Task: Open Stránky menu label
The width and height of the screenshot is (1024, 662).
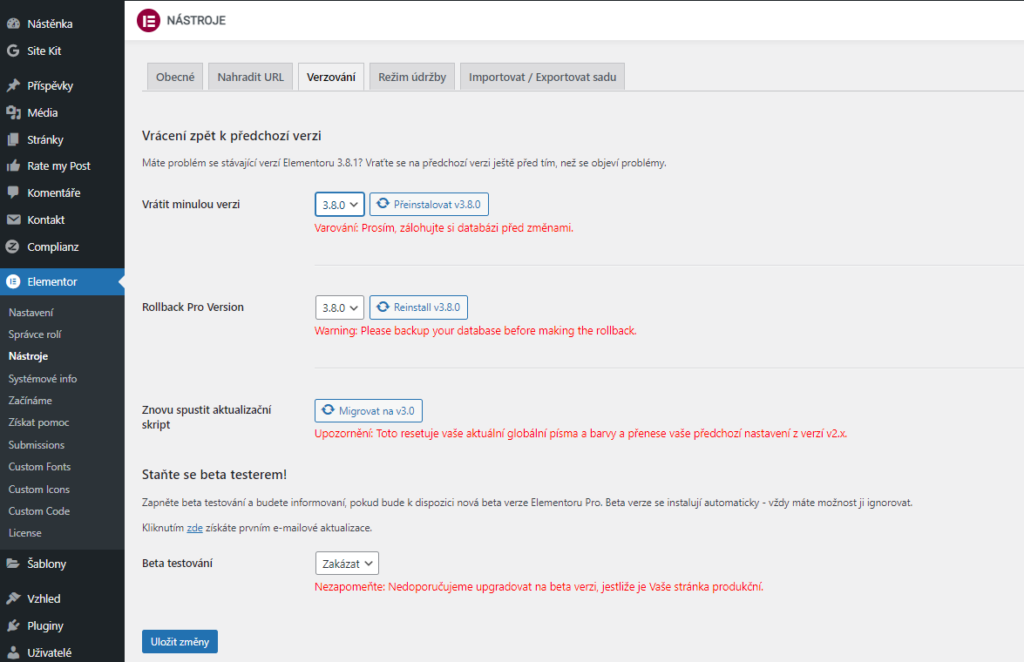Action: coord(45,140)
